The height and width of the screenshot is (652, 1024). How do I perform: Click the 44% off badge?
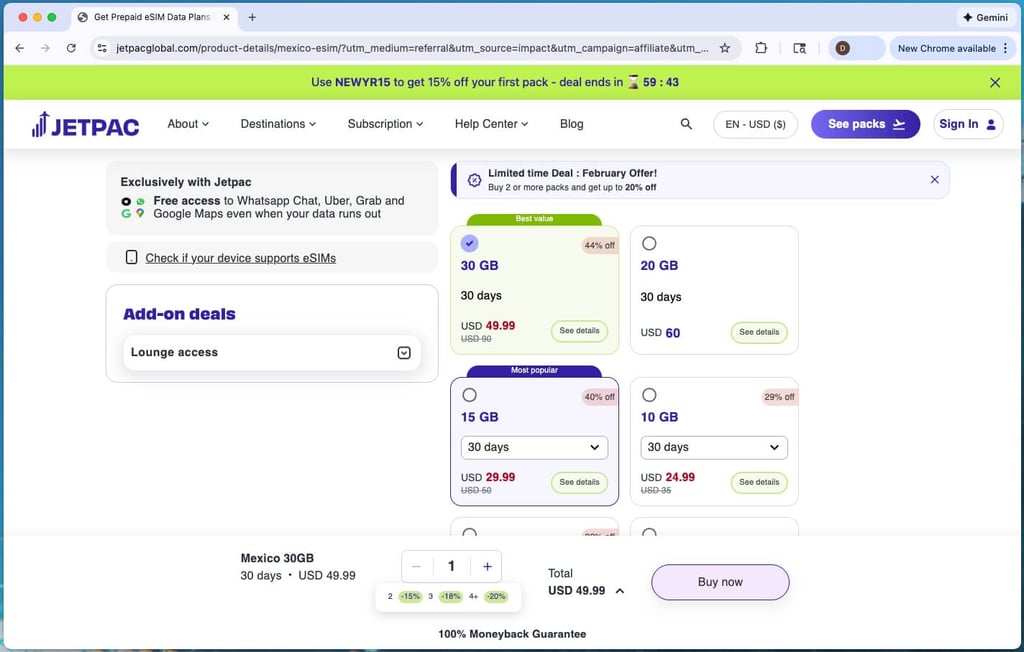pyautogui.click(x=600, y=246)
